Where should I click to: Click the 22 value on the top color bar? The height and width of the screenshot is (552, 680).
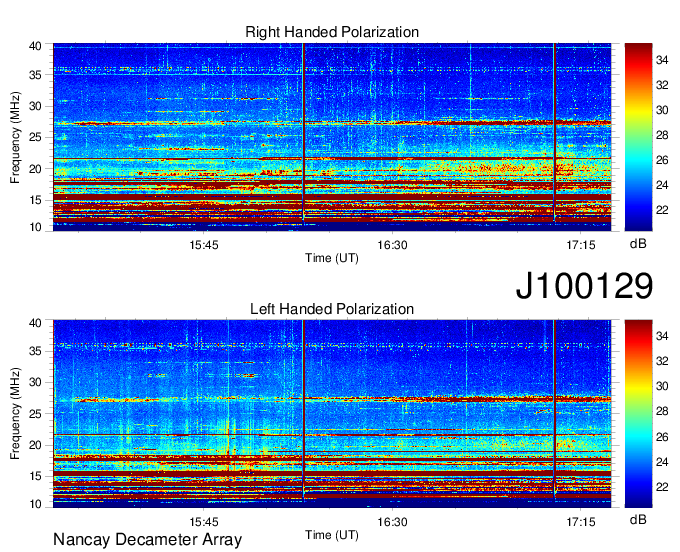pyautogui.click(x=662, y=210)
